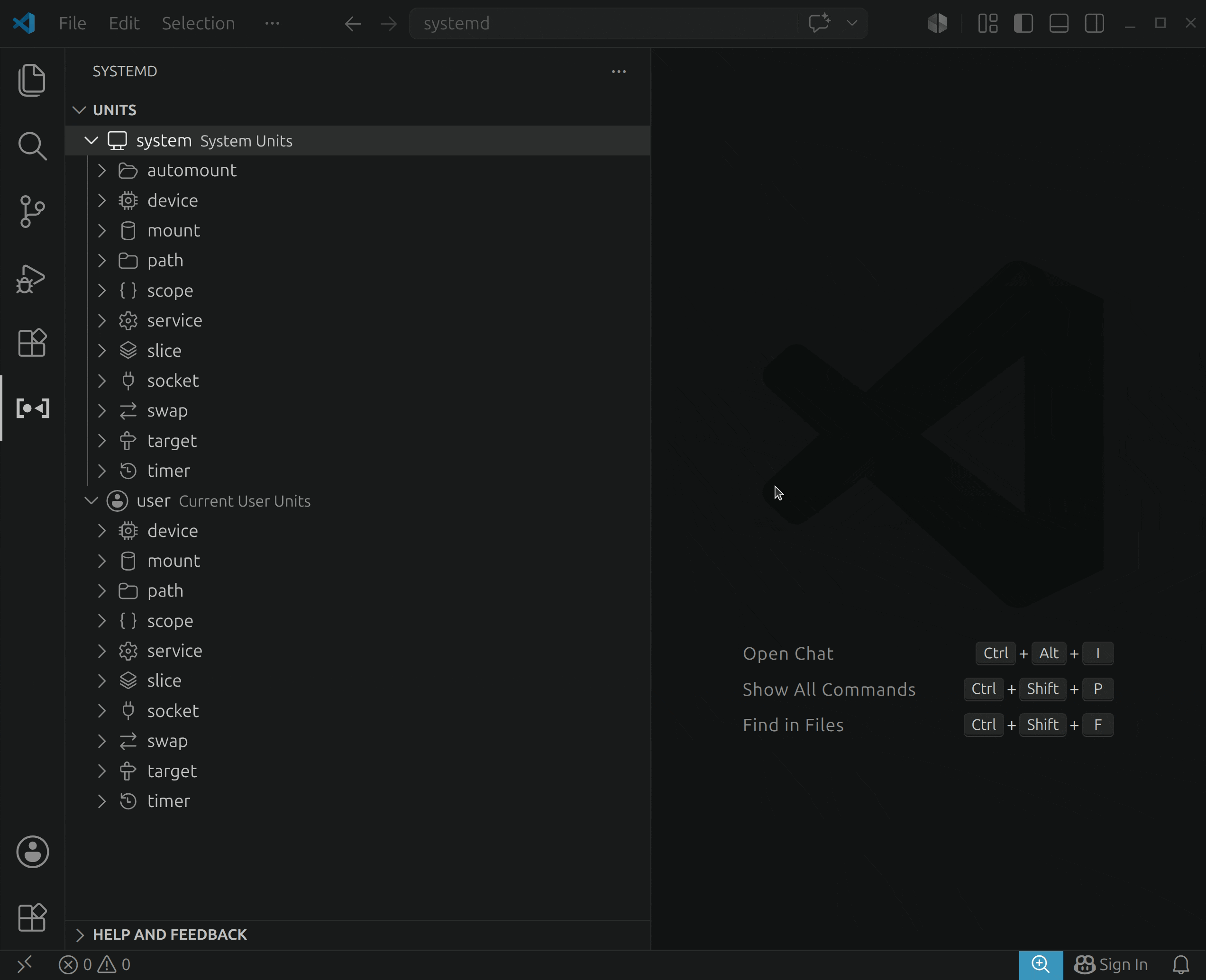1206x980 pixels.
Task: Open the Selection menu
Action: [198, 23]
